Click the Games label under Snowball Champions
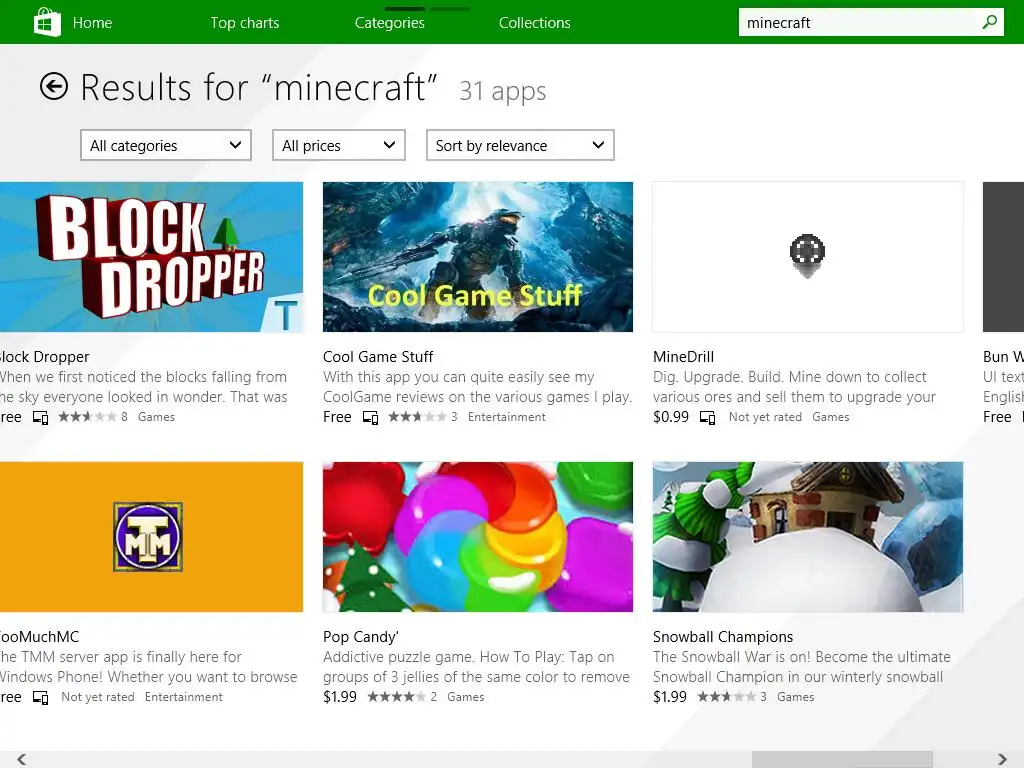Image resolution: width=1024 pixels, height=768 pixels. [x=795, y=697]
